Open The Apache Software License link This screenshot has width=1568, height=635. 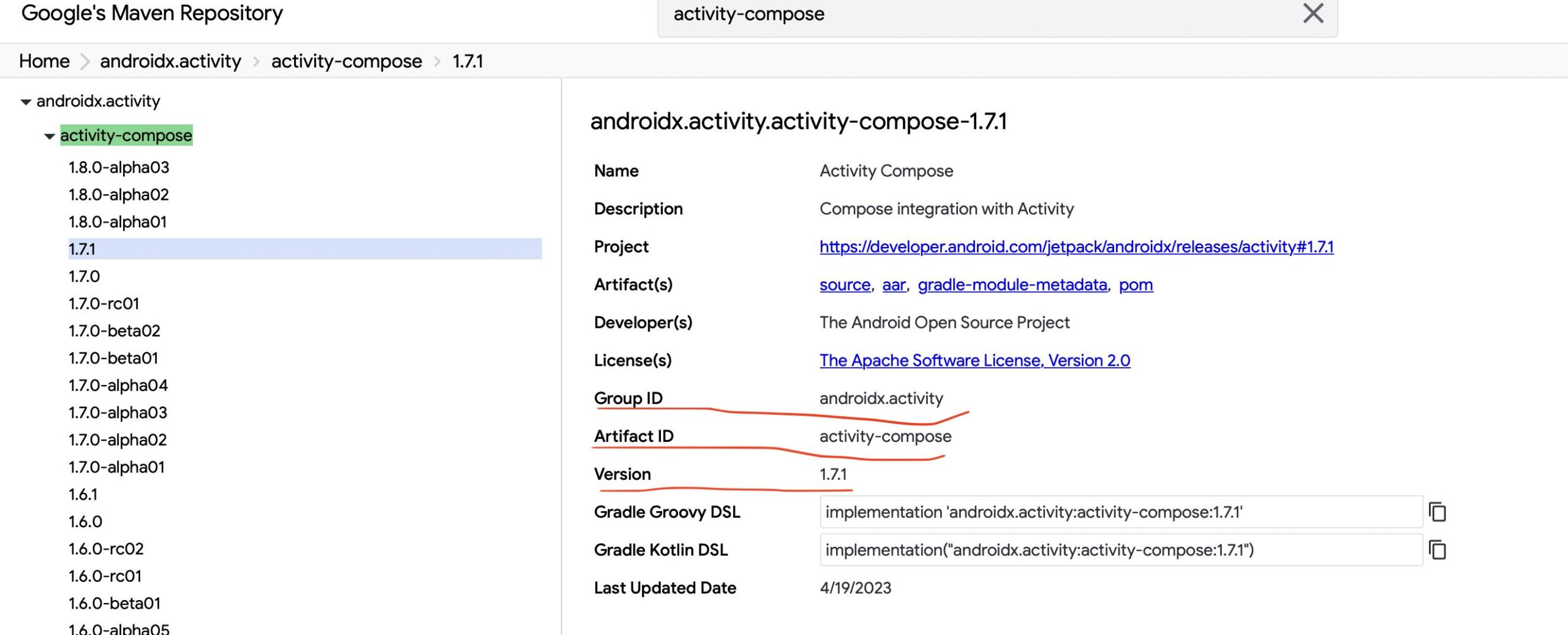pyautogui.click(x=974, y=360)
